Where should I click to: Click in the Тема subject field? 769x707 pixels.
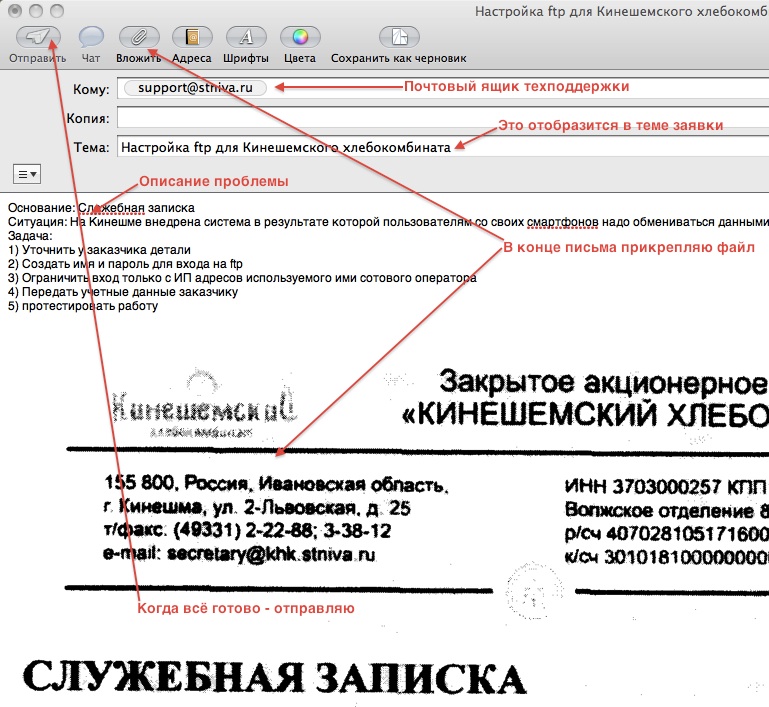[x=600, y=147]
